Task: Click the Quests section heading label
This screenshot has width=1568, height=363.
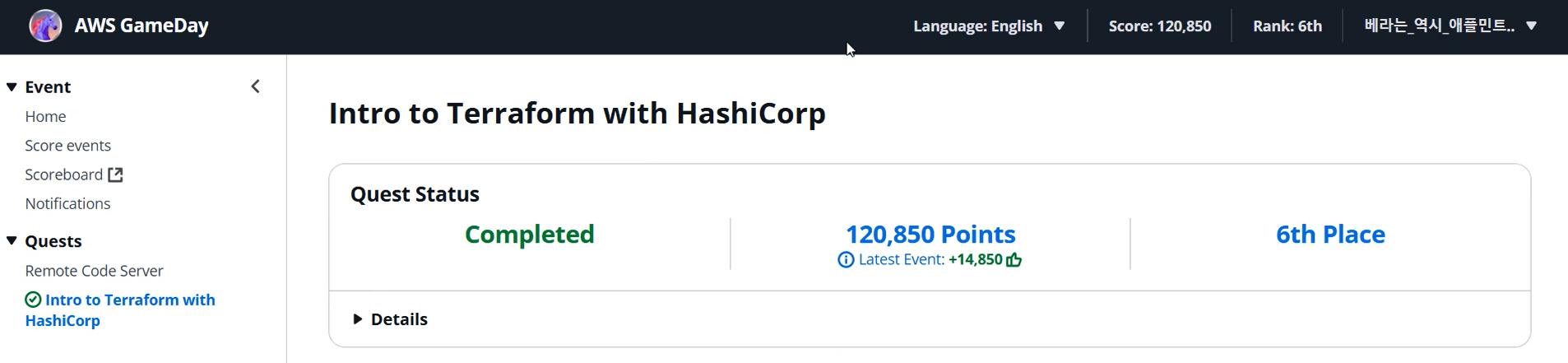Action: 53,241
